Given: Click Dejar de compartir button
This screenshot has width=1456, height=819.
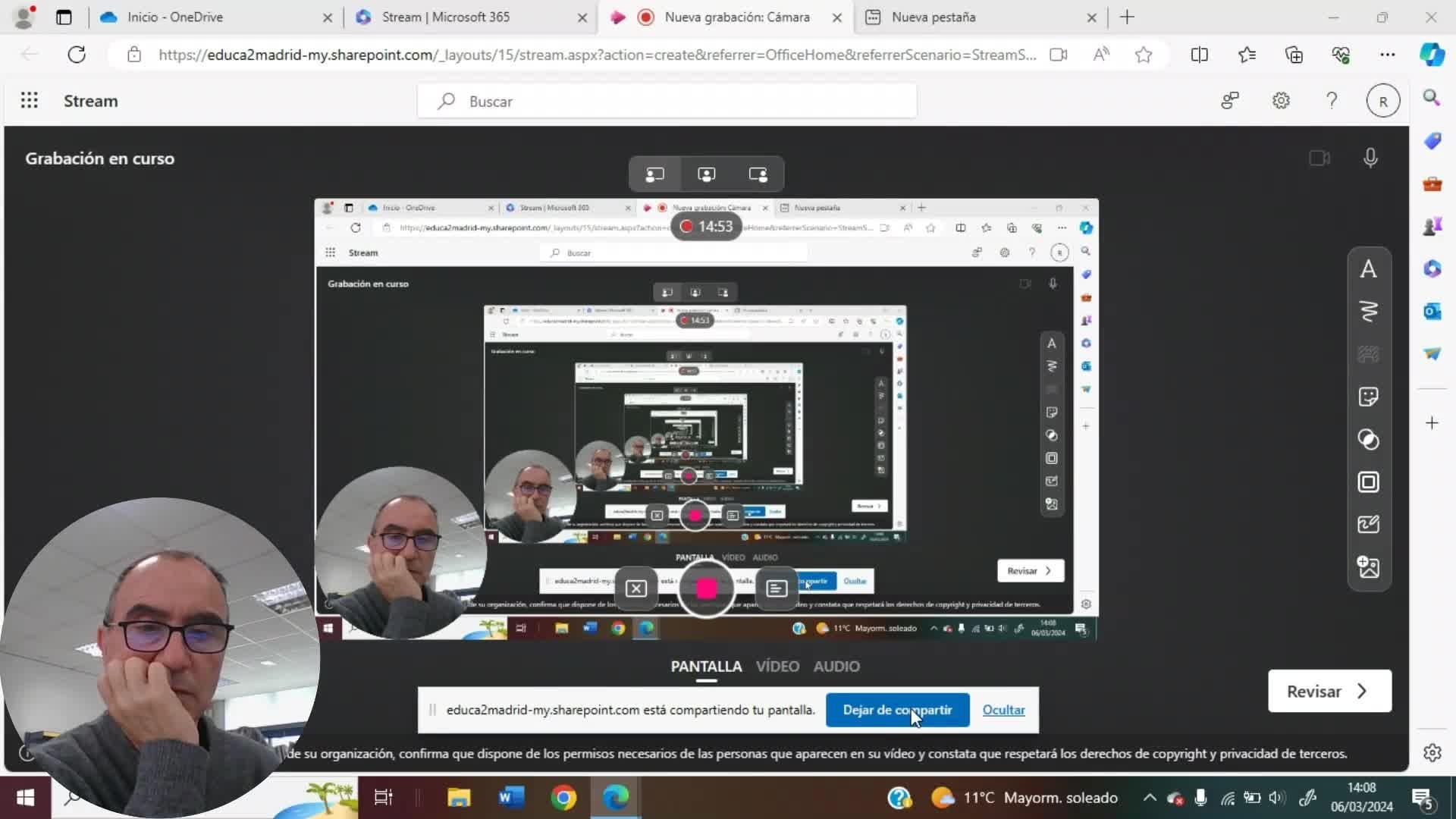Looking at the screenshot, I should 897,710.
